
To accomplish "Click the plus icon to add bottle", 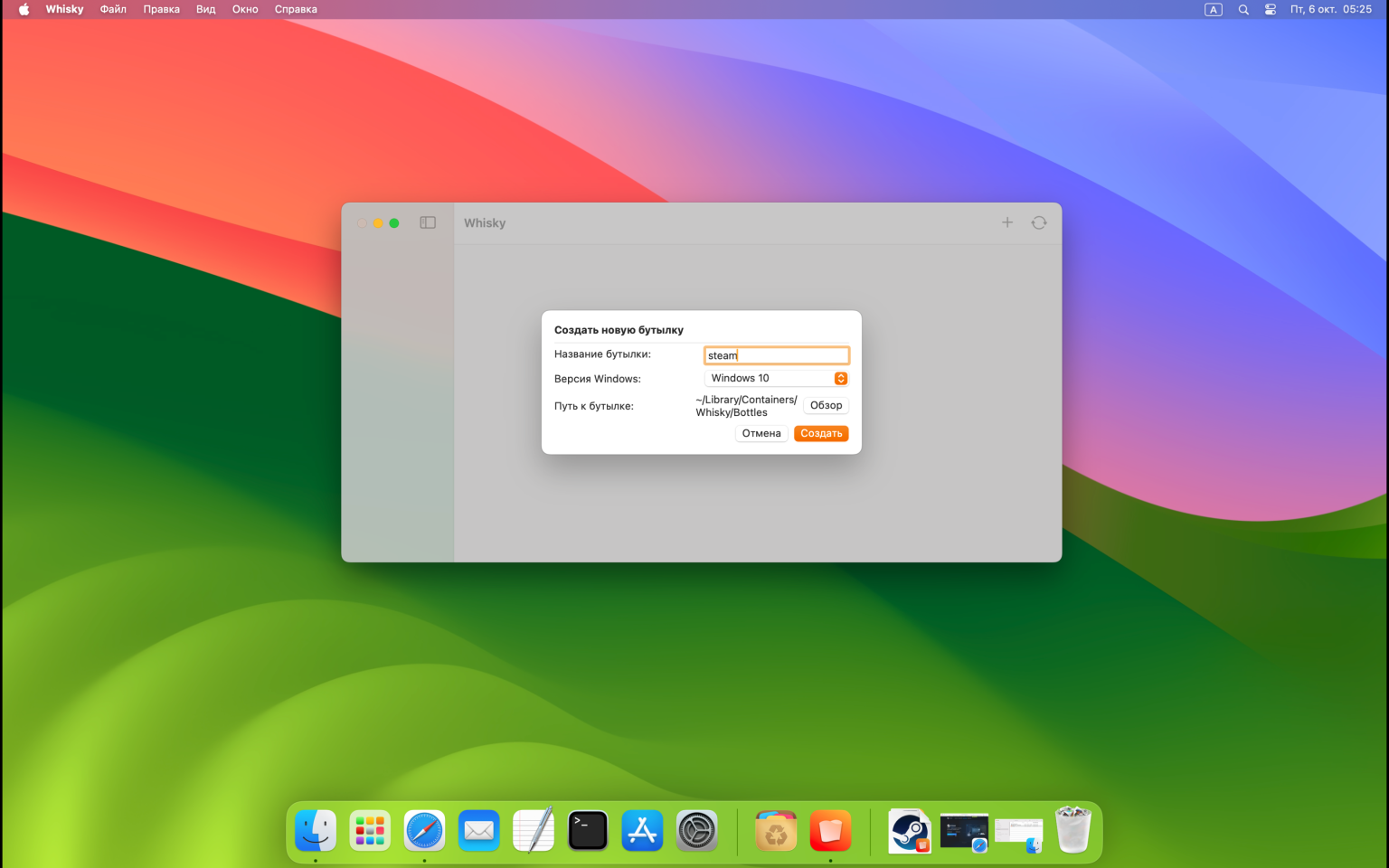I will click(x=1007, y=222).
